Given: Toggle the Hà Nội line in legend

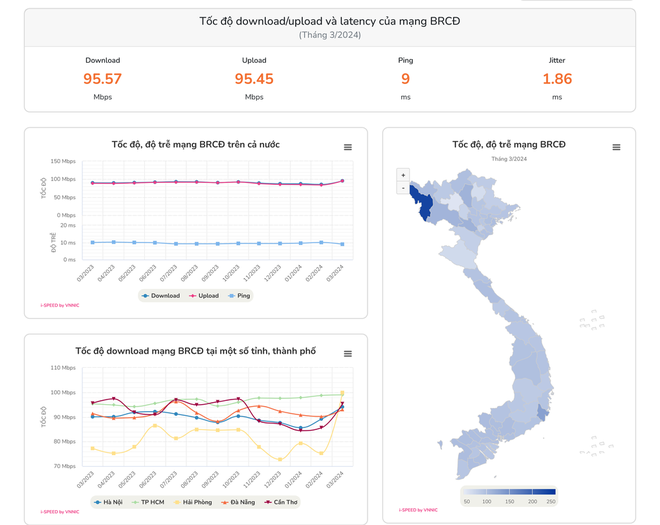Looking at the screenshot, I should [x=108, y=502].
